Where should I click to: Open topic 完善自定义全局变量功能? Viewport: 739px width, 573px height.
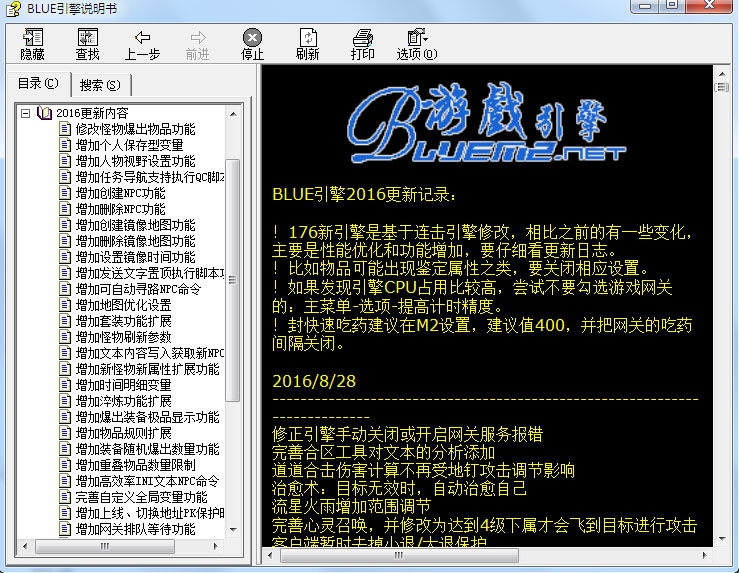tap(141, 498)
